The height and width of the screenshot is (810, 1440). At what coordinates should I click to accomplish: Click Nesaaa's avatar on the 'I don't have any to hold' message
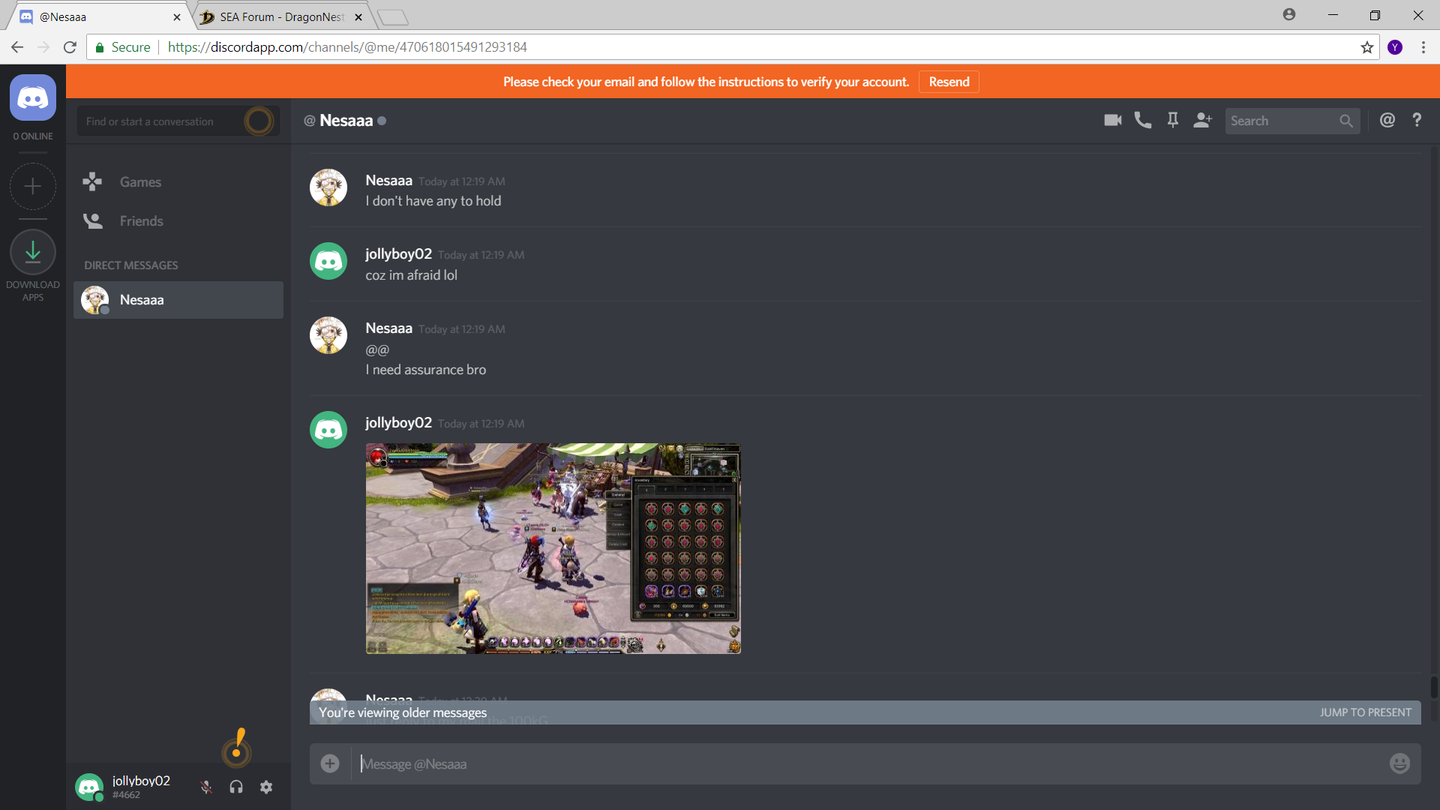point(328,187)
